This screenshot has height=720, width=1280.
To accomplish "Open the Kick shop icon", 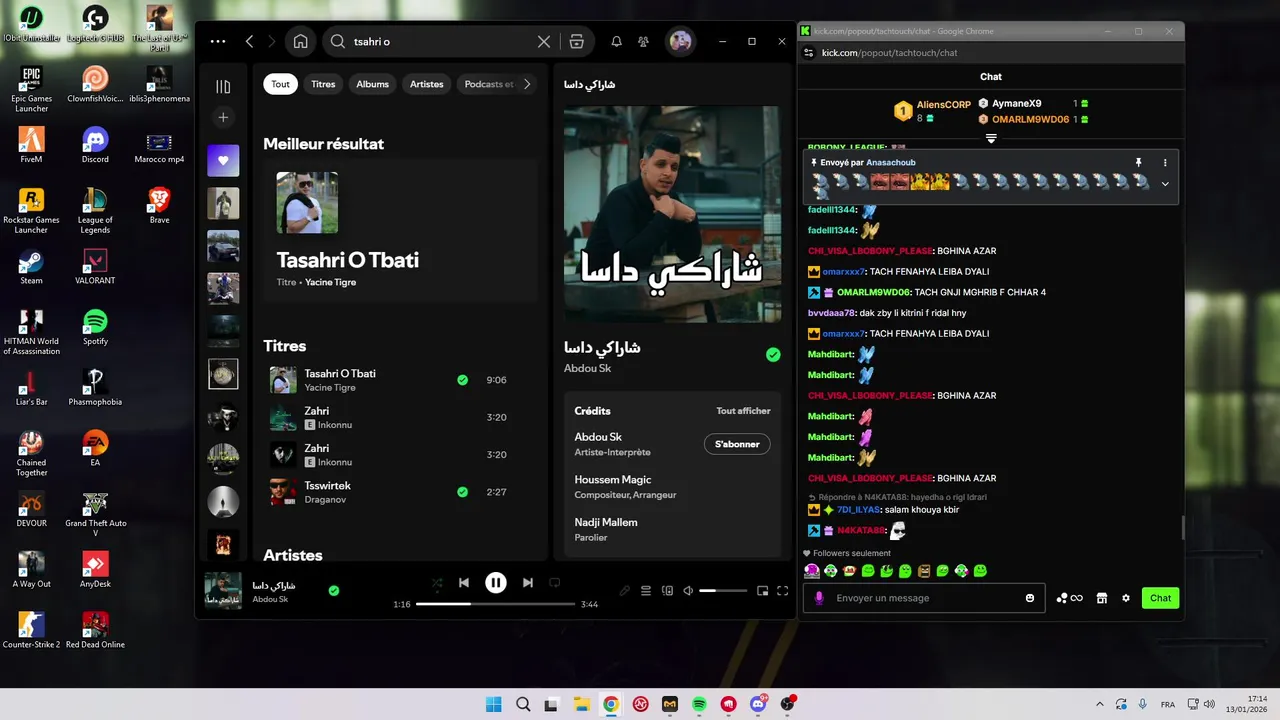I will point(1102,598).
